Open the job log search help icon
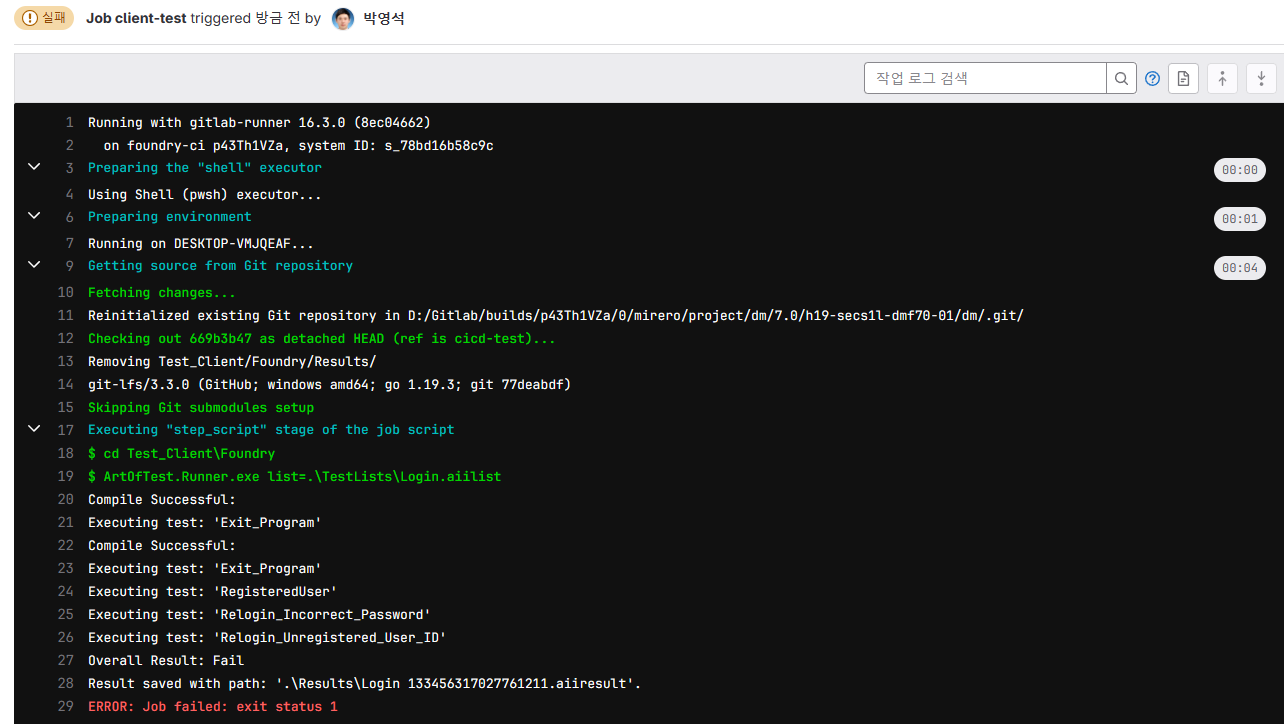1284x724 pixels. [x=1152, y=78]
